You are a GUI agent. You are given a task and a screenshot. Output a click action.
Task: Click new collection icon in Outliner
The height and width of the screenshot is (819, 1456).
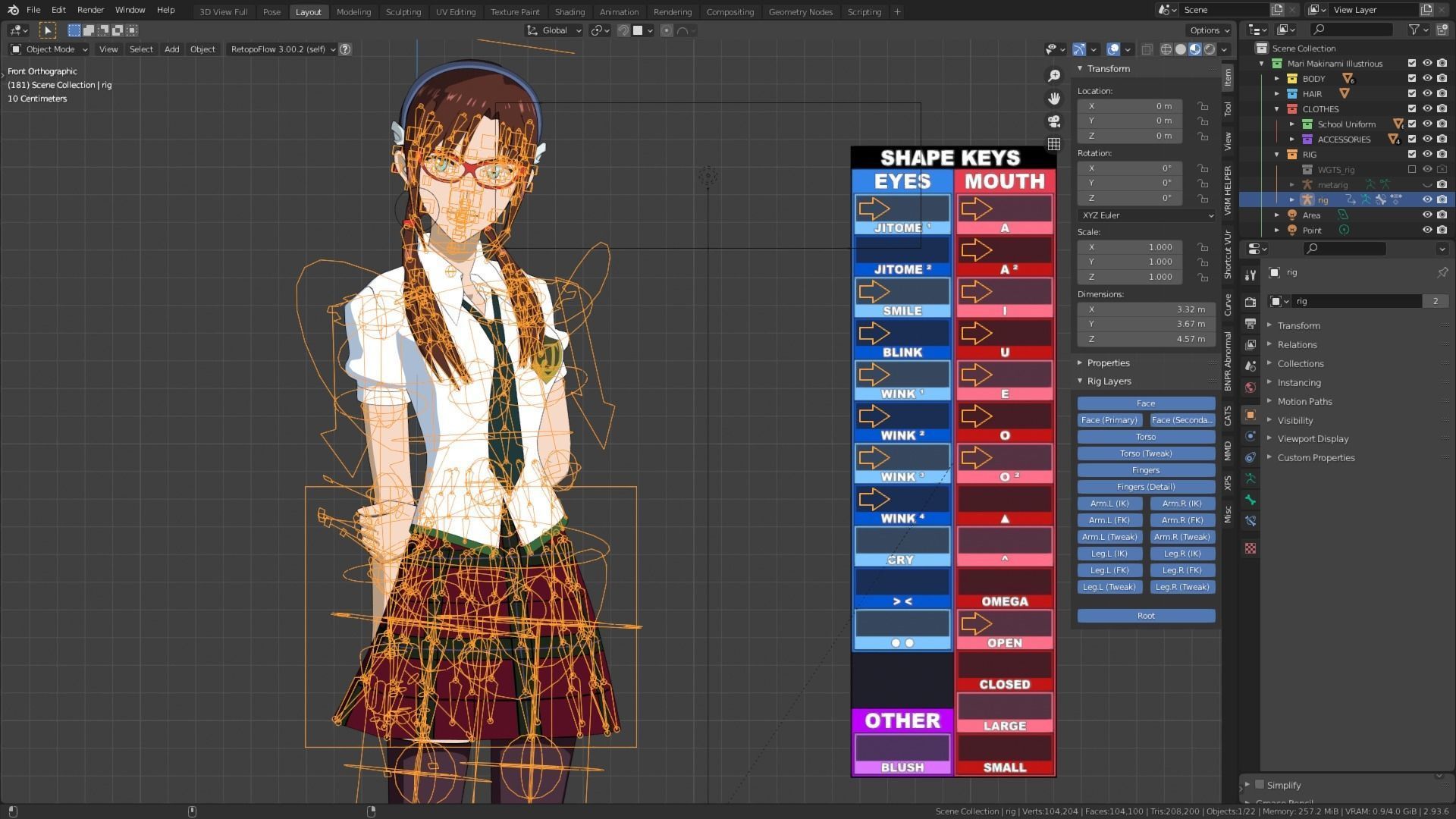(x=1441, y=30)
